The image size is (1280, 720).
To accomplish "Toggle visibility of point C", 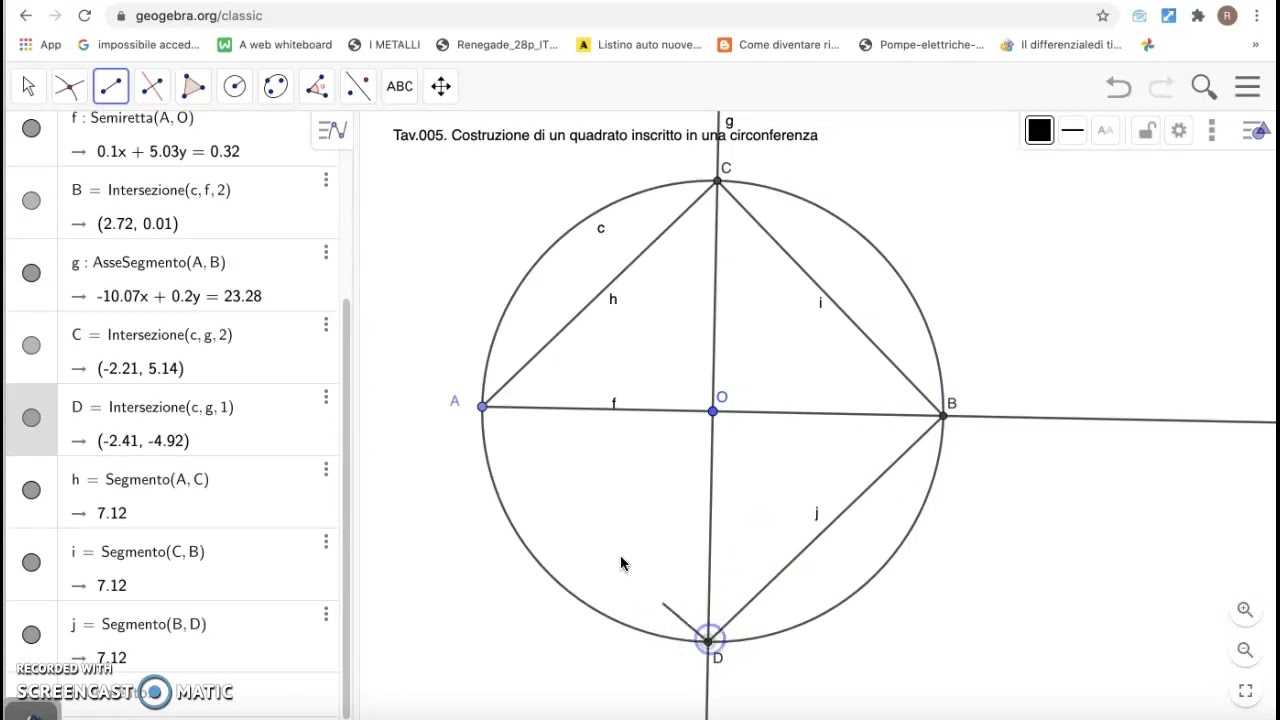I will tap(31, 346).
